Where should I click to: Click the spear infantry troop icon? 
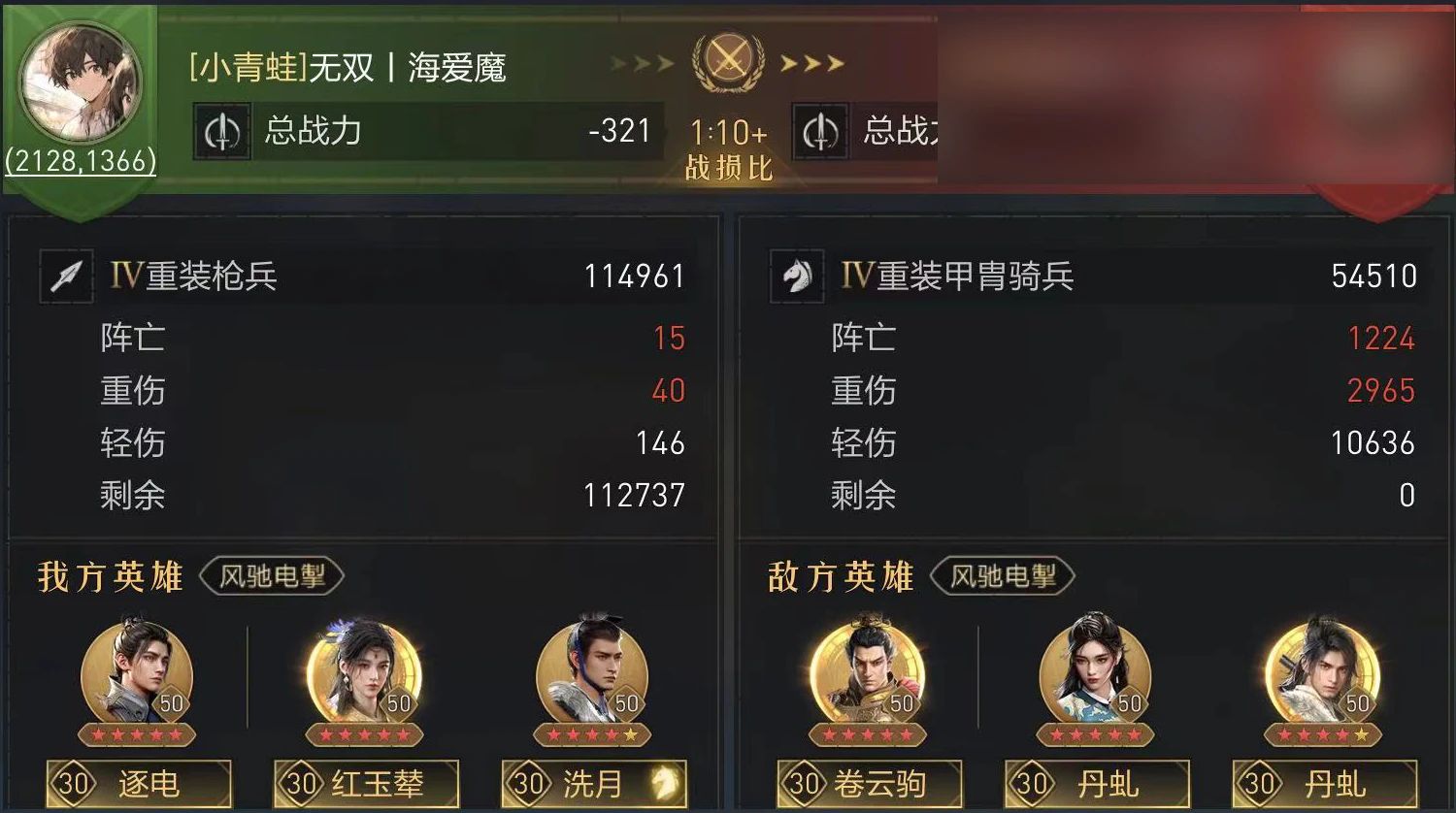(67, 277)
